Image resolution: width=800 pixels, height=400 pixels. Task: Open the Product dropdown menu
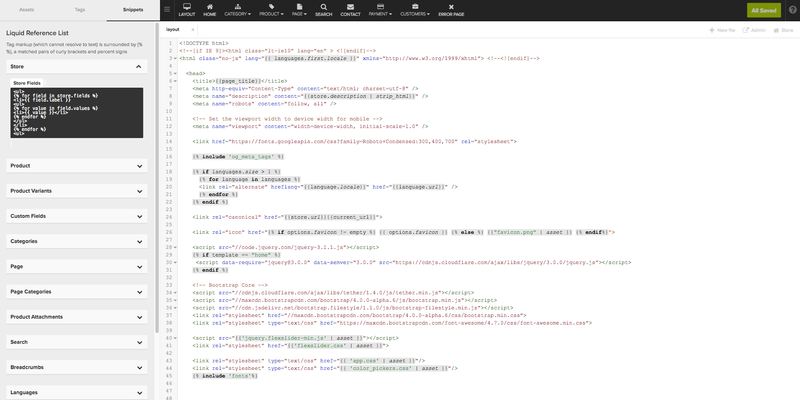[x=271, y=10]
